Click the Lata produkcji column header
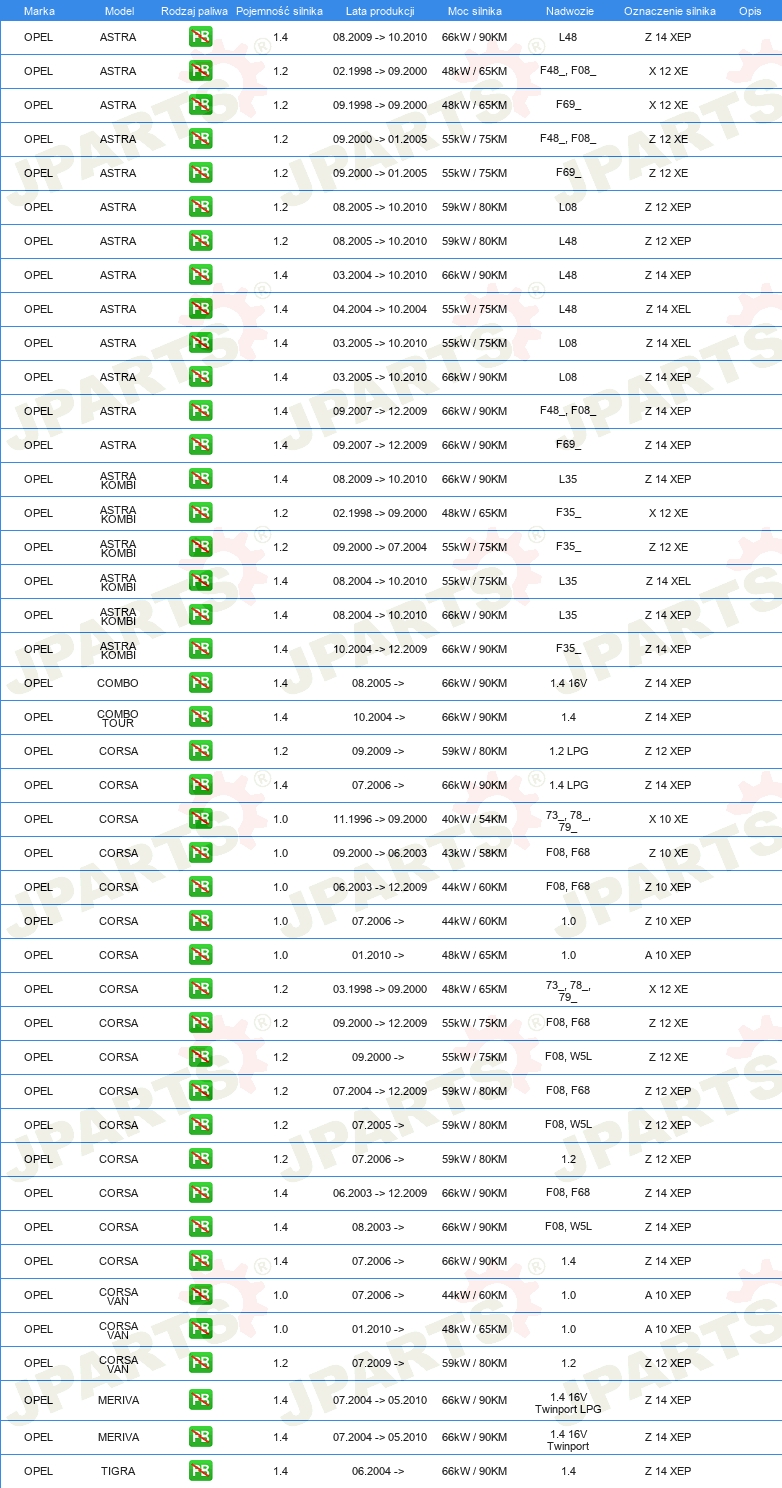The height and width of the screenshot is (1488, 782). 380,10
